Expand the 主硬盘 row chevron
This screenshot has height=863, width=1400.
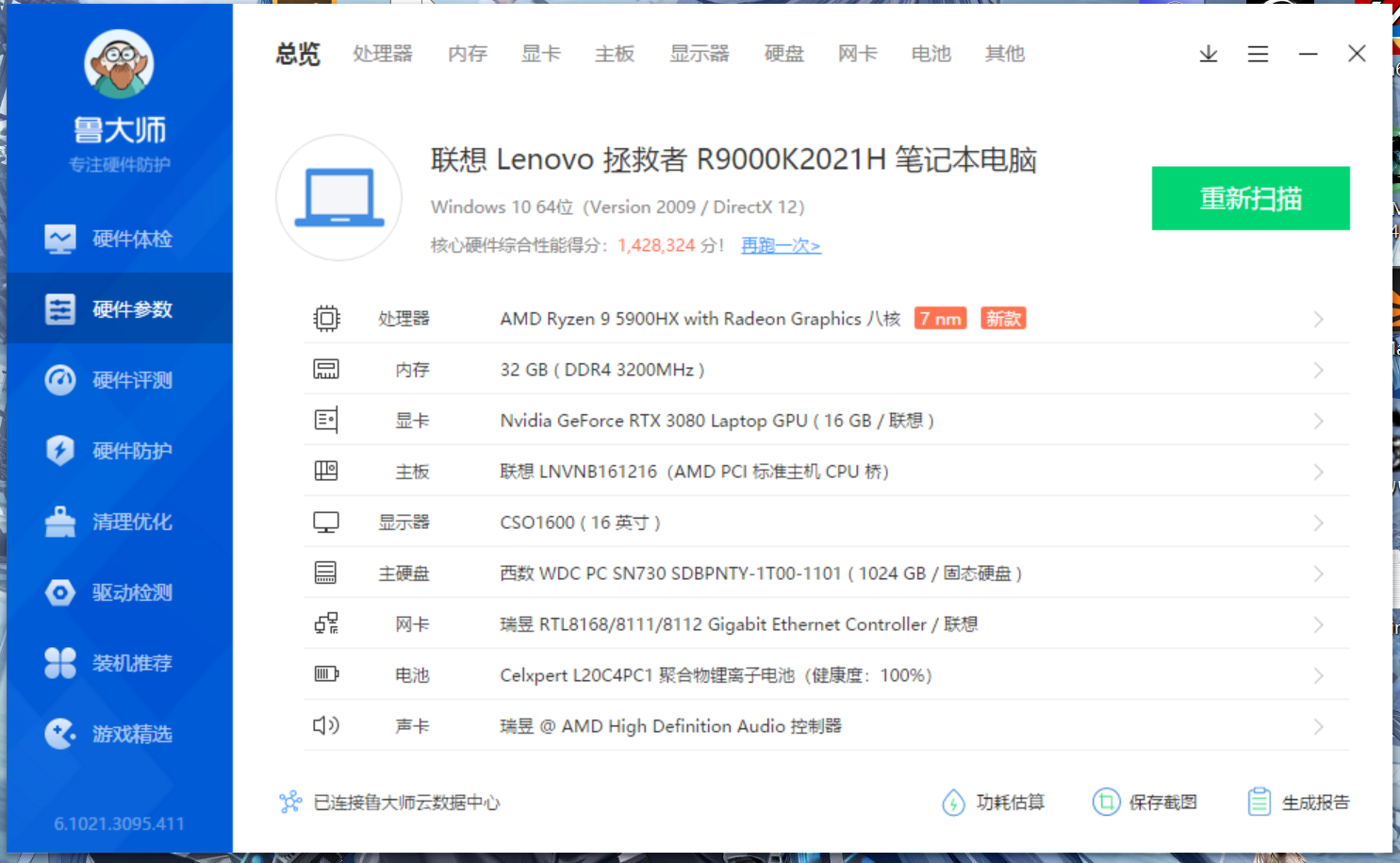pos(1318,574)
